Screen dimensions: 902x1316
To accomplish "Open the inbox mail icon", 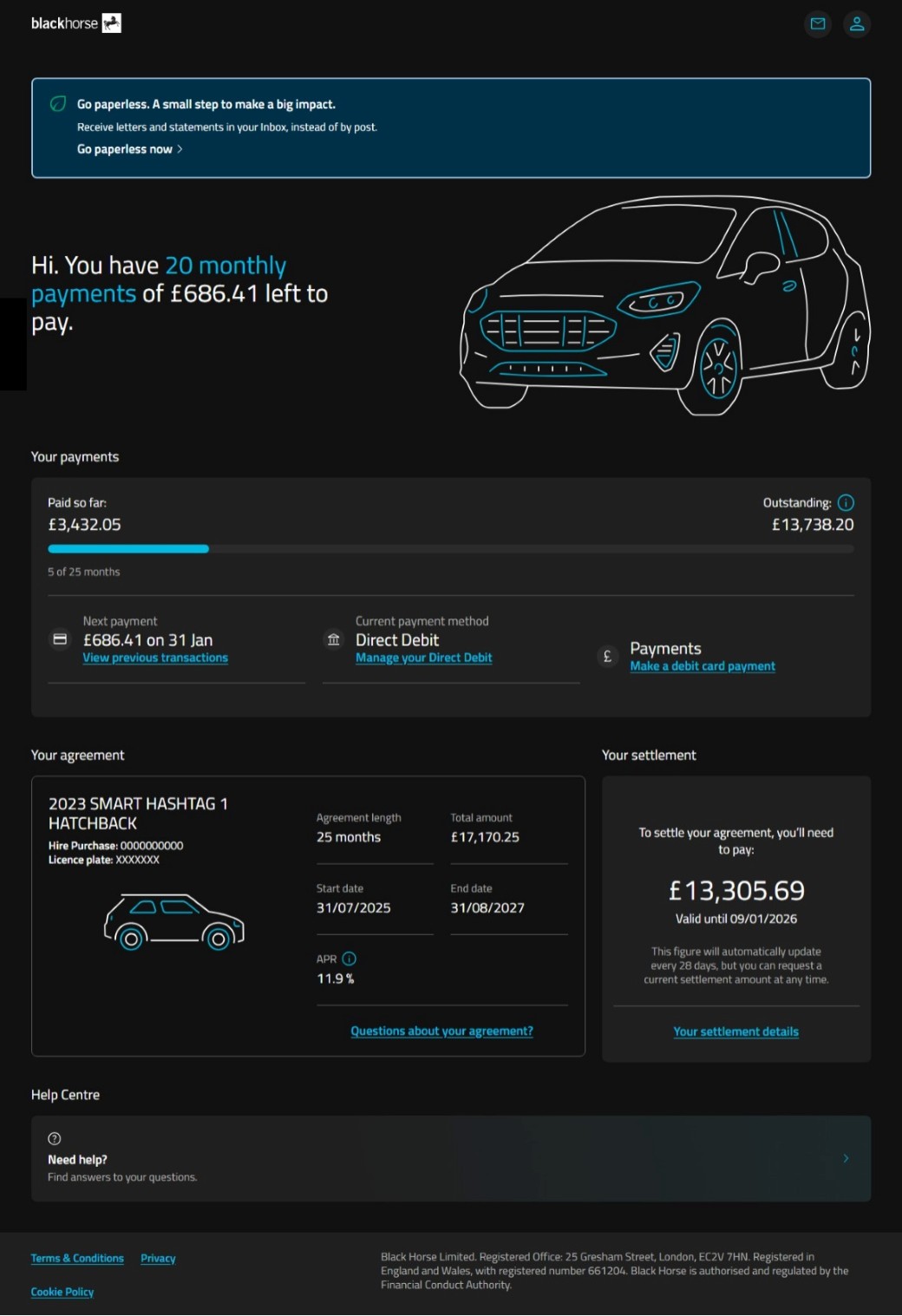I will (817, 24).
